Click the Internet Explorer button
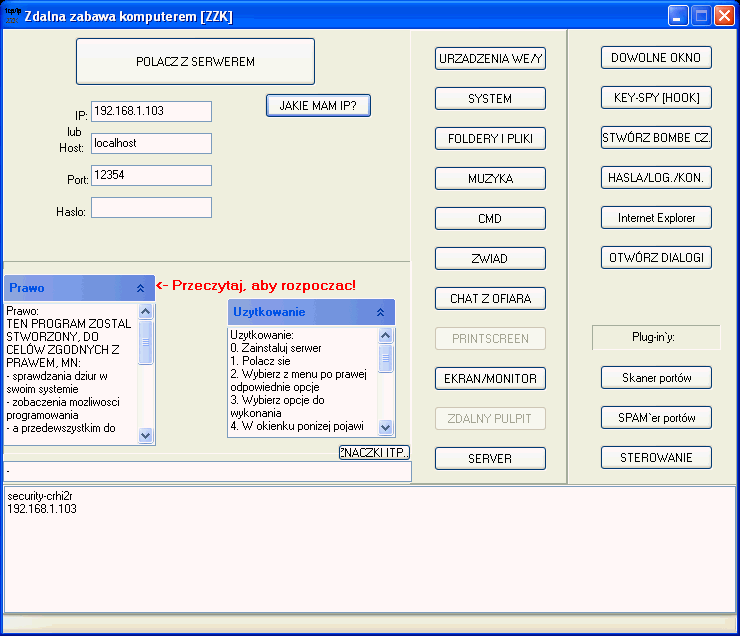Viewport: 740px width, 636px height. [656, 217]
